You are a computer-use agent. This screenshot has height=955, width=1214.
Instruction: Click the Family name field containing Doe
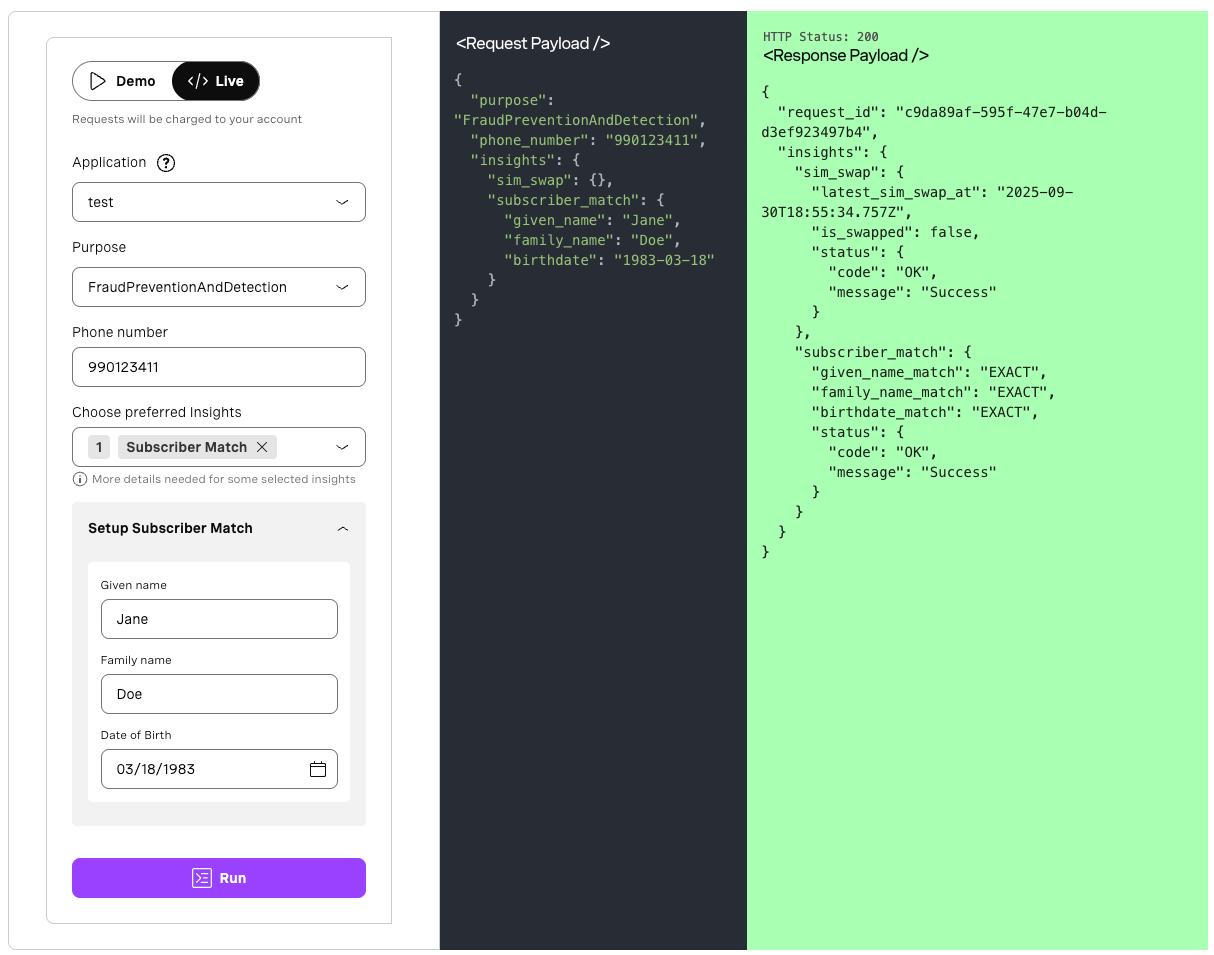point(219,693)
